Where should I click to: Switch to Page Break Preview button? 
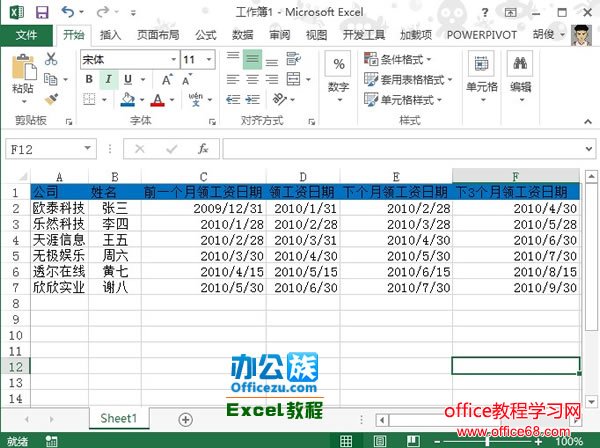[413, 441]
